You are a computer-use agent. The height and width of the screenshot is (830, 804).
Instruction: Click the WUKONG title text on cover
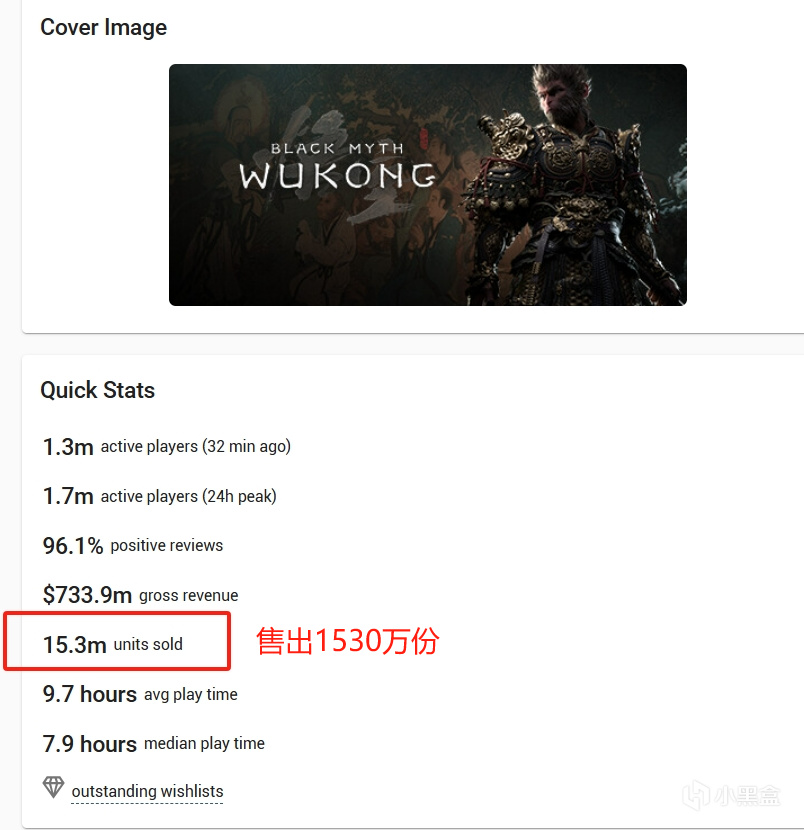[337, 175]
